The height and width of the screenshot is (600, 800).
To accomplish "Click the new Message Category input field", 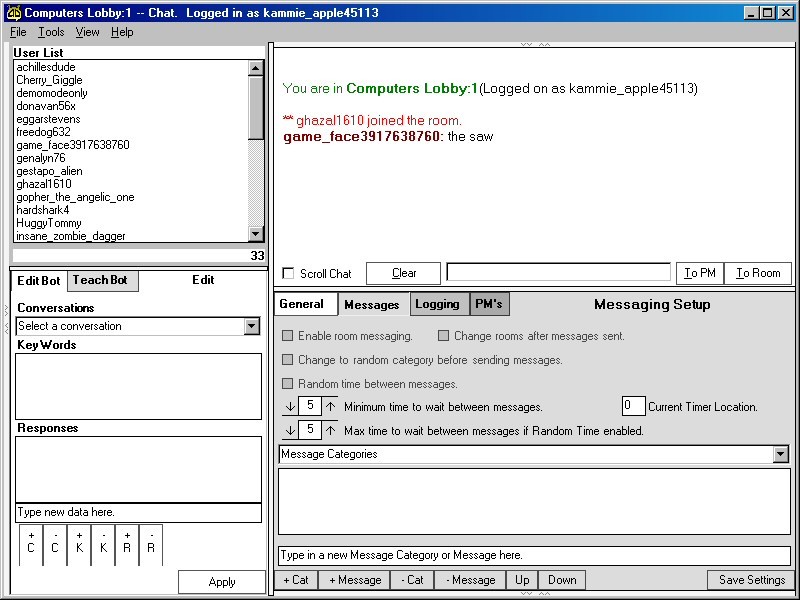I will click(x=534, y=555).
